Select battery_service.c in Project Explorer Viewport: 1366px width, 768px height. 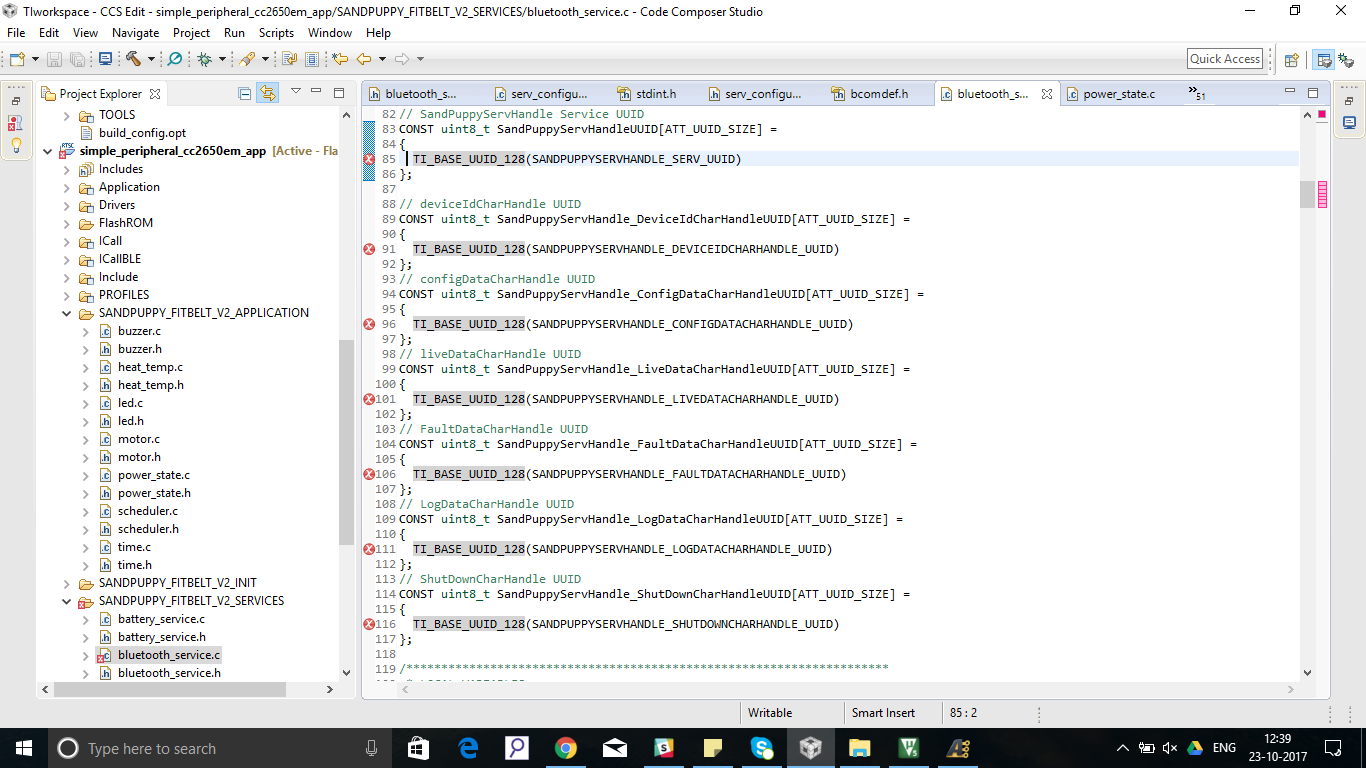pyautogui.click(x=161, y=619)
